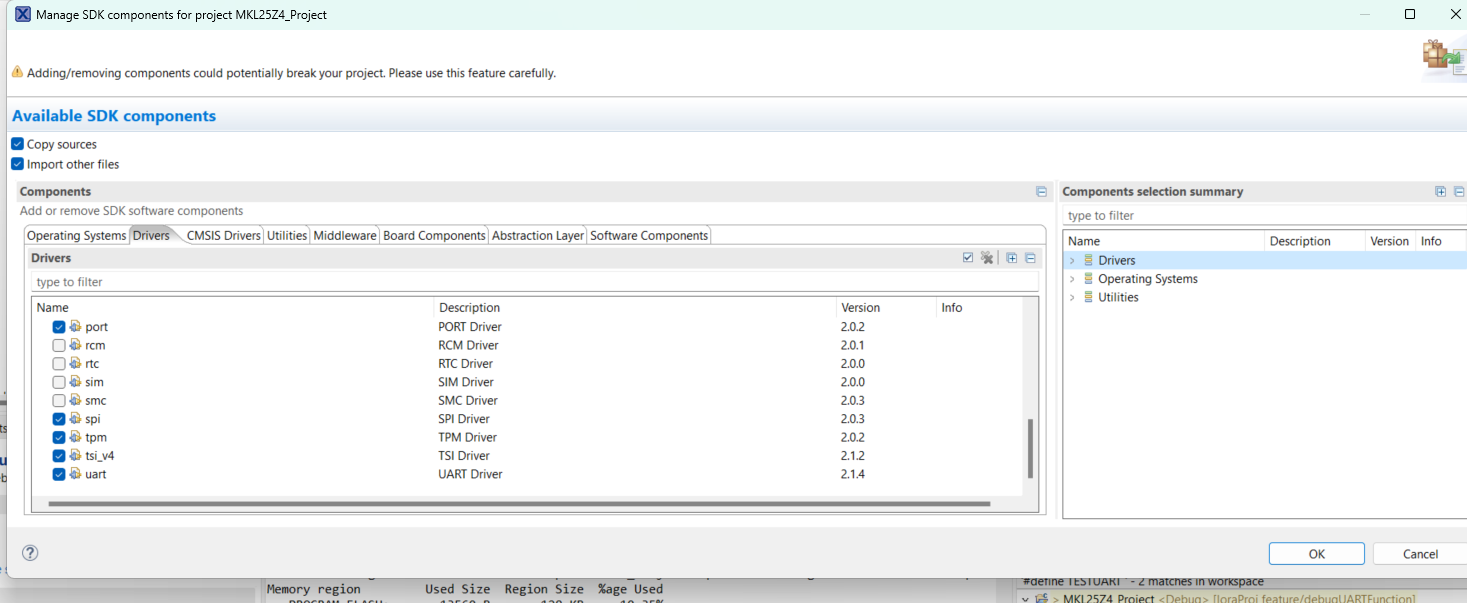
Task: Click the Drivers stack icon in summary
Action: (x=1088, y=260)
